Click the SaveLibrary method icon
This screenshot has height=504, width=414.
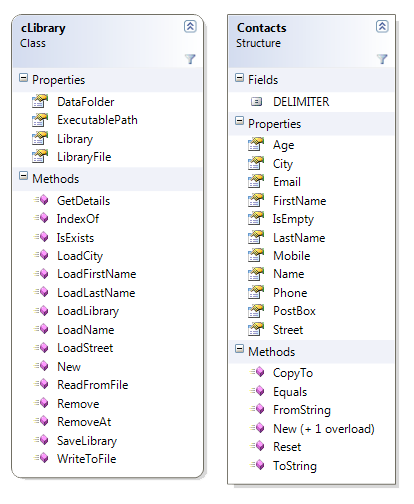pos(41,440)
